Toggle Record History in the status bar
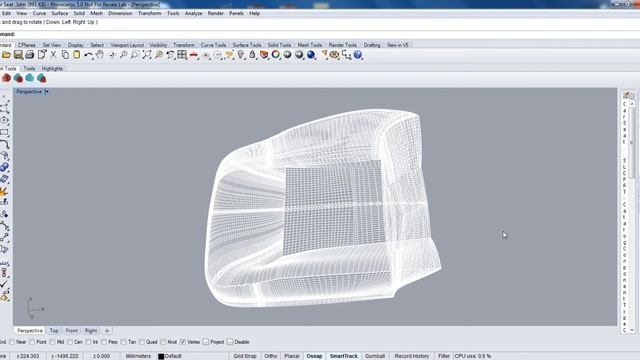 coord(411,356)
